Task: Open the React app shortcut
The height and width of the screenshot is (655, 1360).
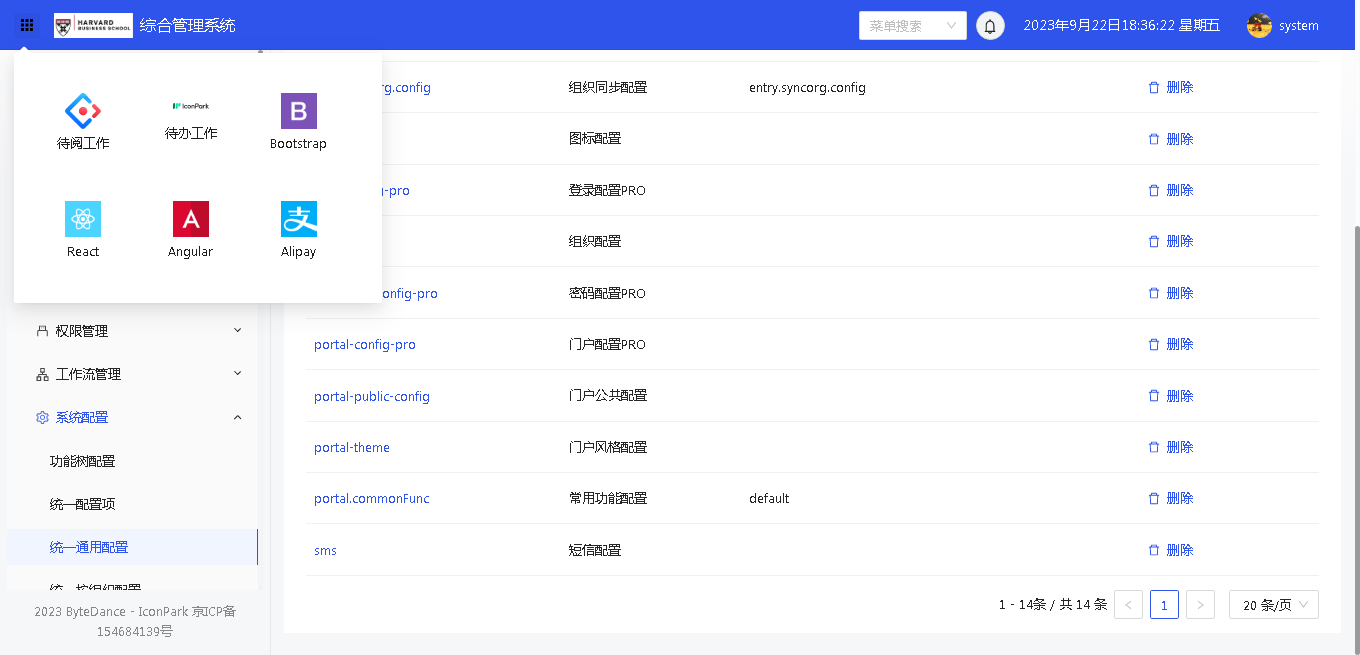Action: [x=83, y=219]
